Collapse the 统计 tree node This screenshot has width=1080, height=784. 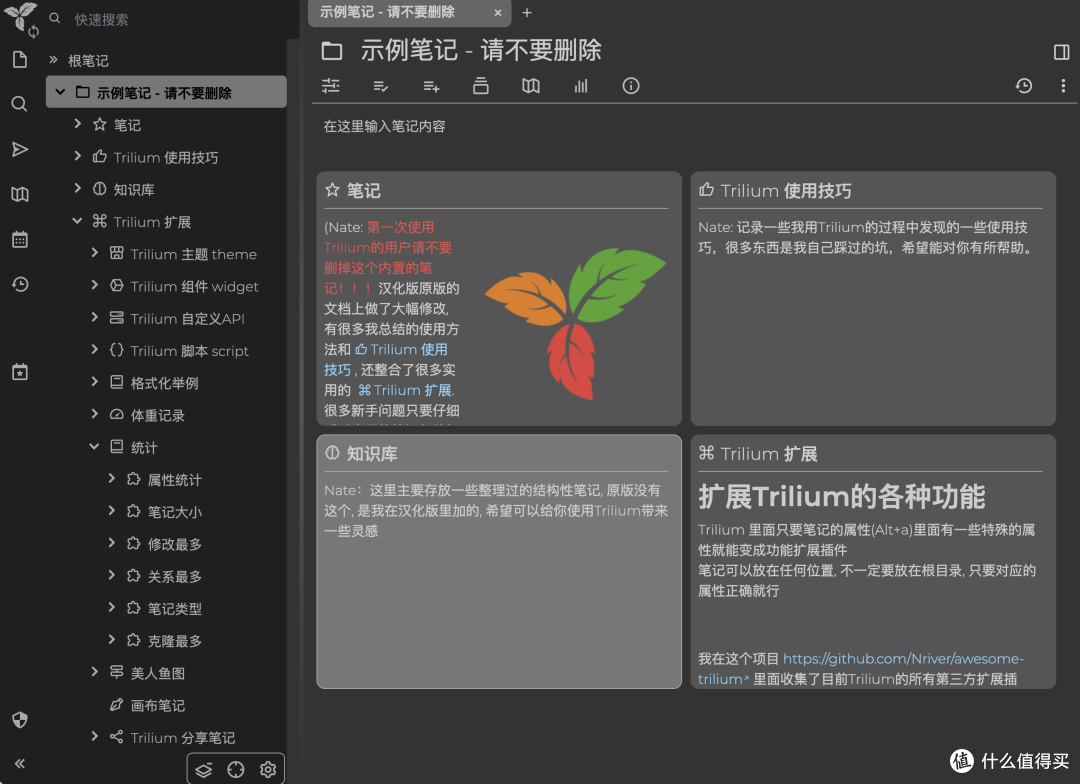tap(94, 446)
